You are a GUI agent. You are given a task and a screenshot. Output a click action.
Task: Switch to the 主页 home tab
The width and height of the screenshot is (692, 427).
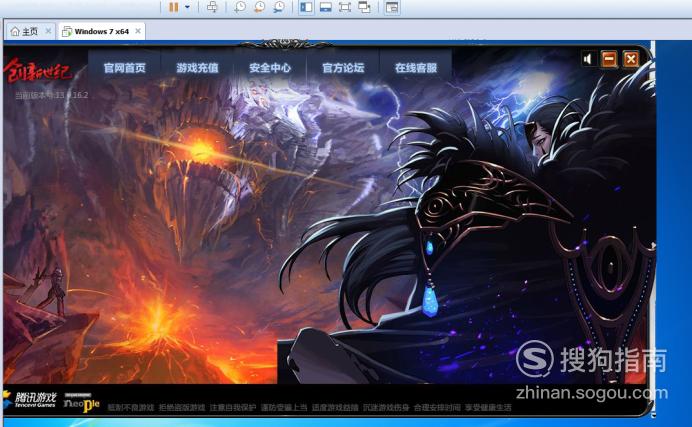pos(25,31)
